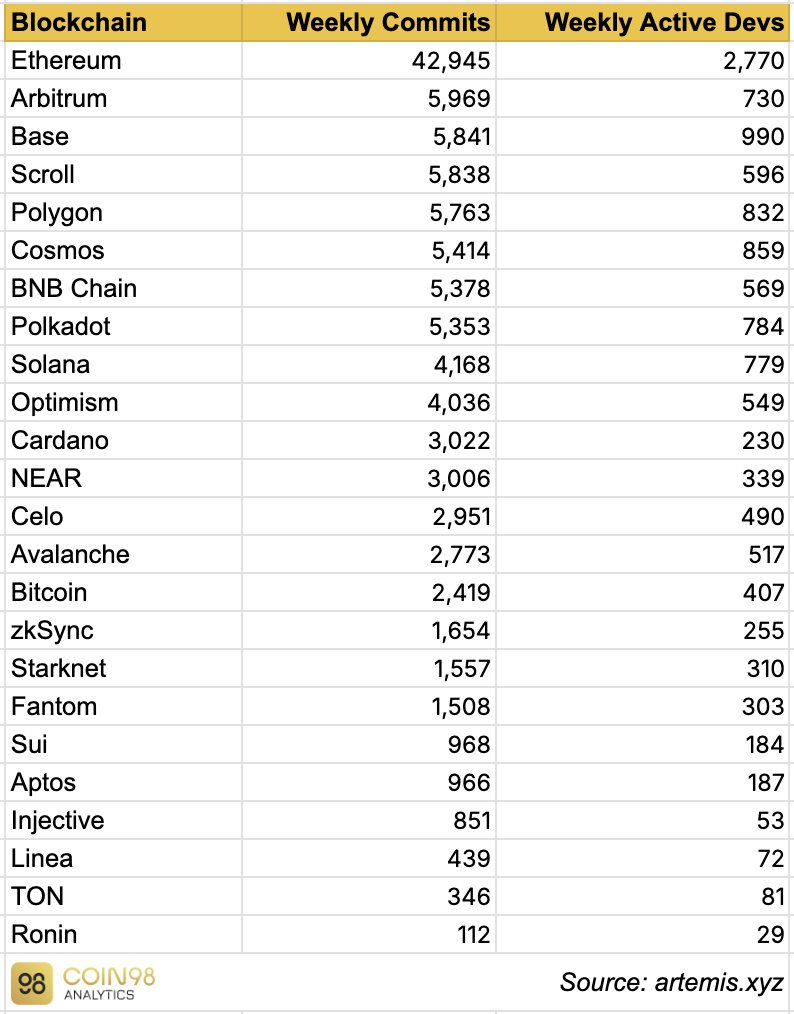Click Ronin's 112 commits cell

pyautogui.click(x=470, y=934)
